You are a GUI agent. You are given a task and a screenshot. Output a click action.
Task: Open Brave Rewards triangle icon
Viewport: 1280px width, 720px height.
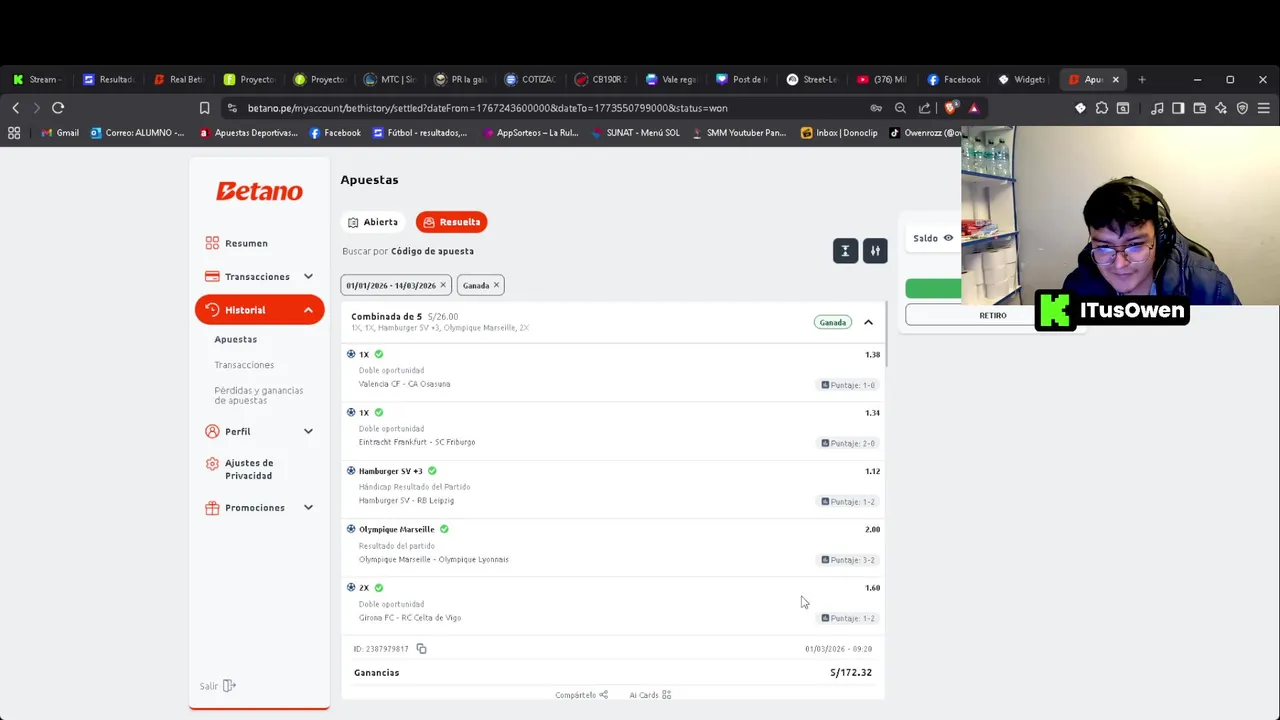(973, 108)
